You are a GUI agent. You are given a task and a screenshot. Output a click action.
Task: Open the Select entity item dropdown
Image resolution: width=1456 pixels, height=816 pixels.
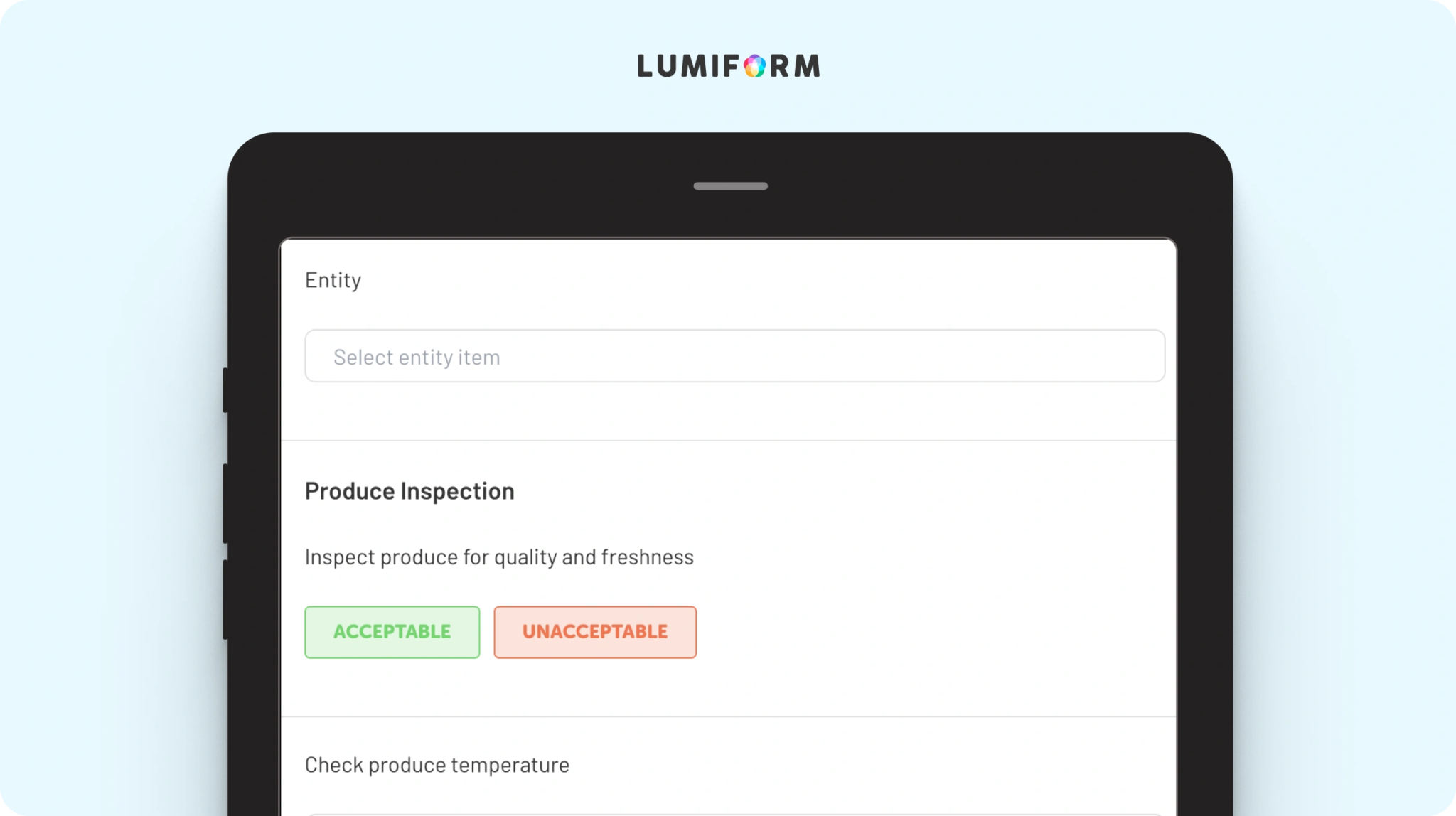click(x=734, y=356)
